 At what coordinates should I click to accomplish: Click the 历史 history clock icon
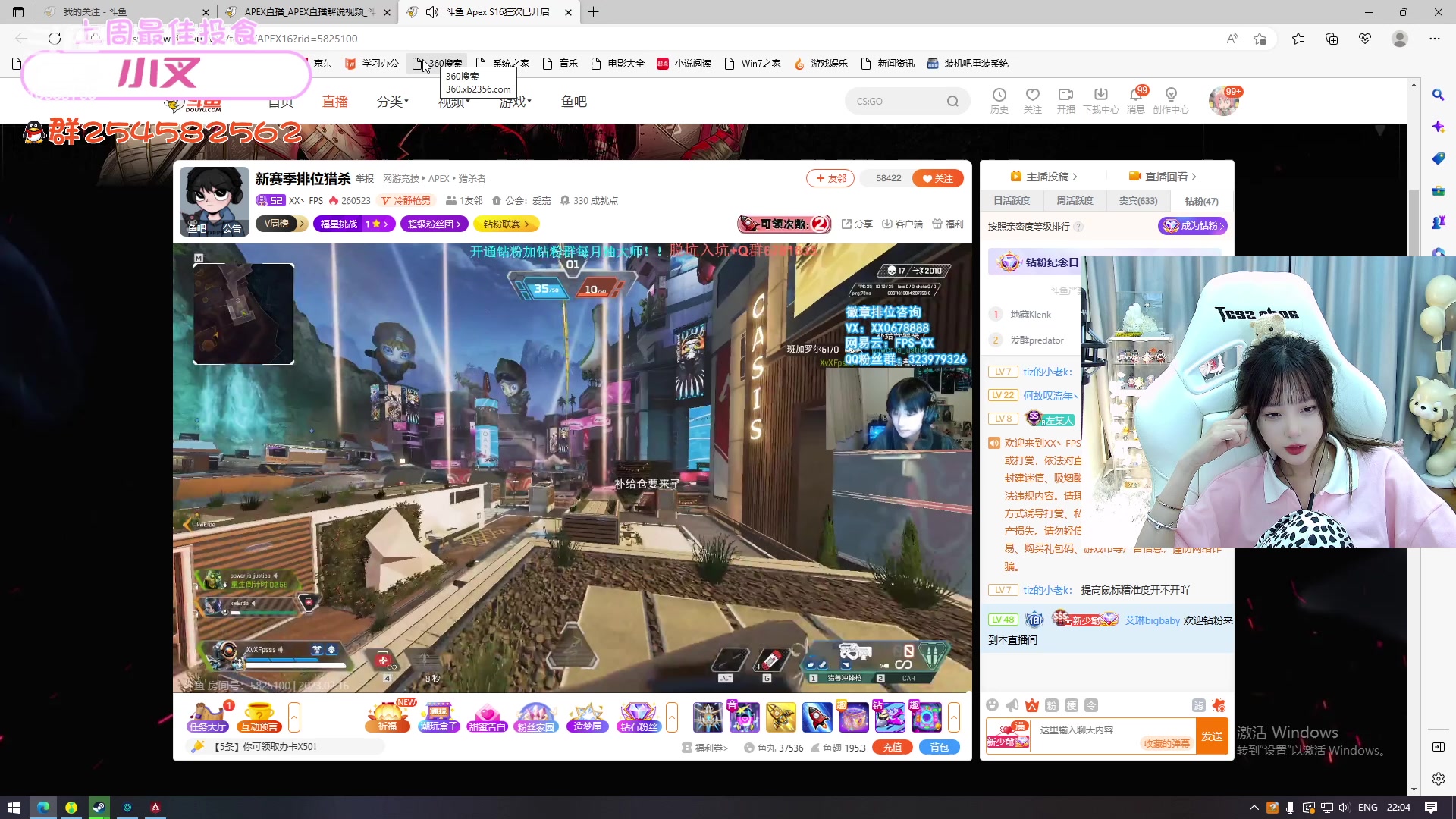pyautogui.click(x=999, y=100)
